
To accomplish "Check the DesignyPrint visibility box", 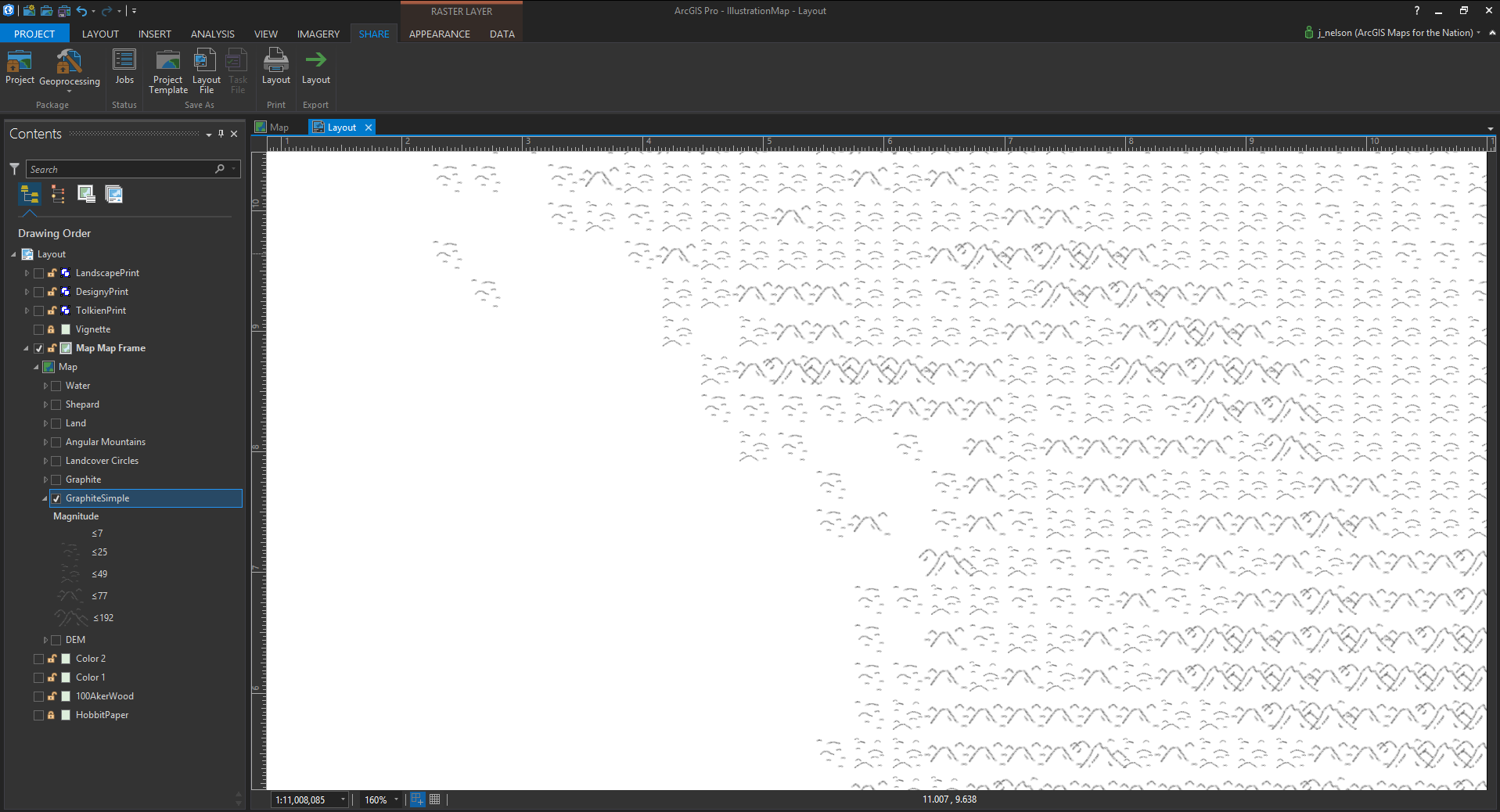I will 38,292.
